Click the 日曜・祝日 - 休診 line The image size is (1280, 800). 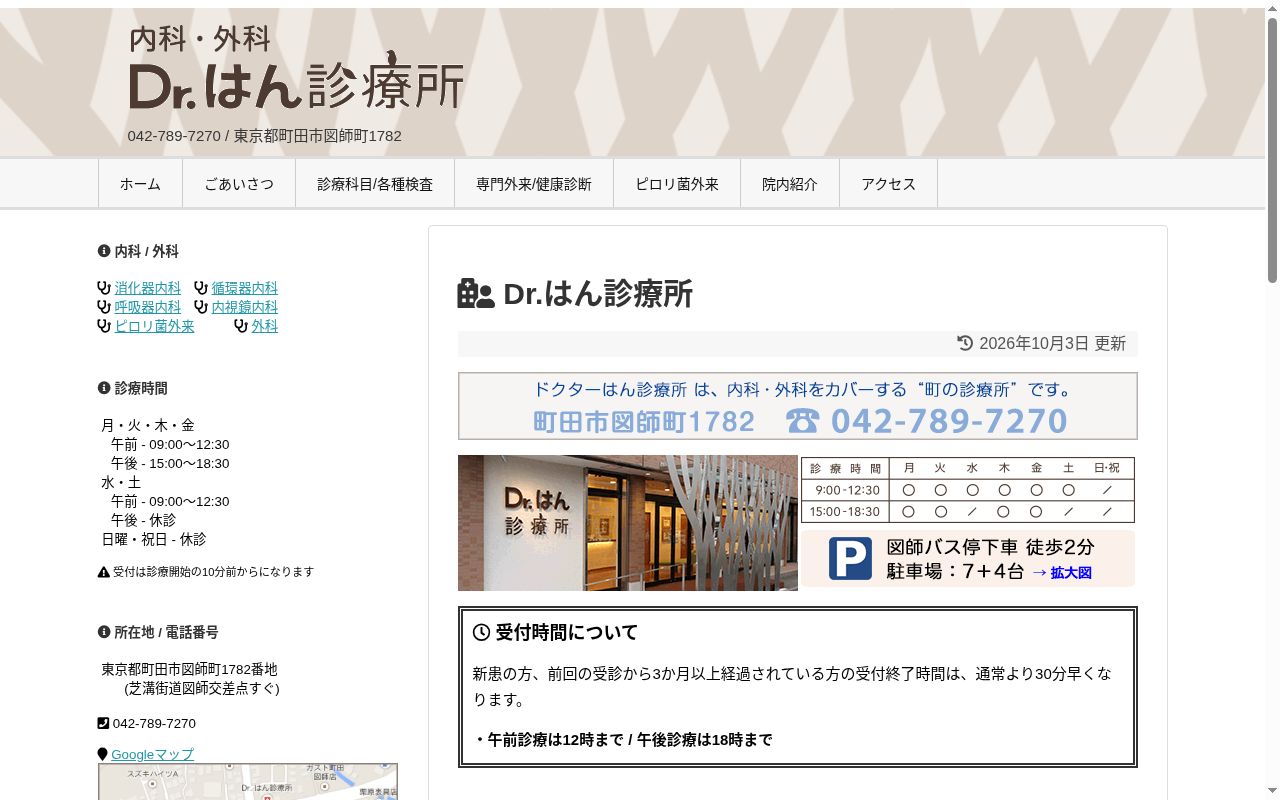coord(153,539)
